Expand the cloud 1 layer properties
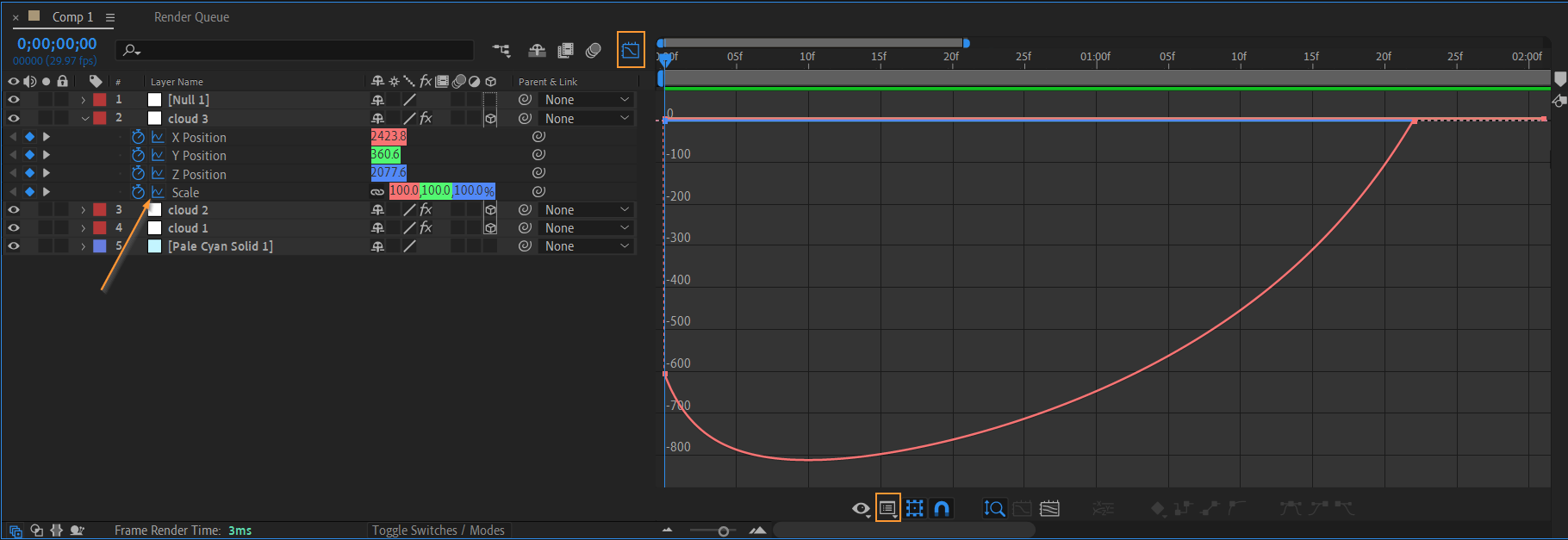The image size is (1568, 540). (84, 228)
